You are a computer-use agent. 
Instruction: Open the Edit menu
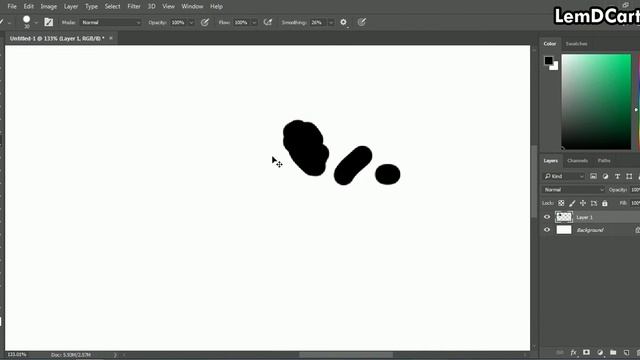29,7
